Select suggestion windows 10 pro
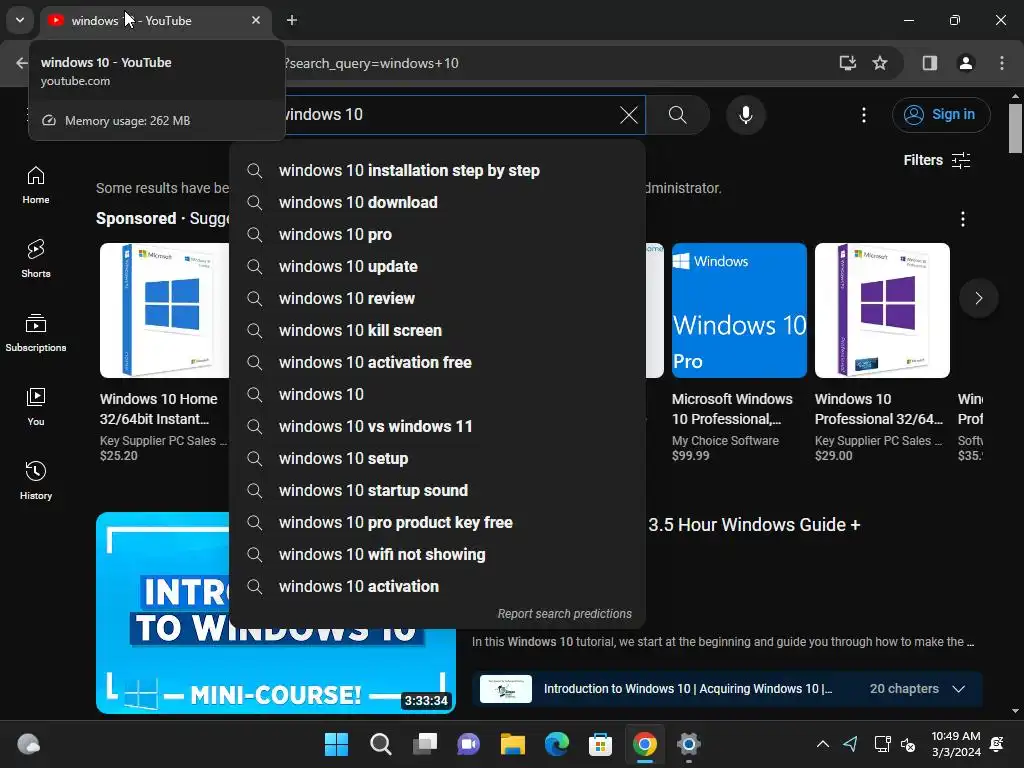 tap(438, 234)
